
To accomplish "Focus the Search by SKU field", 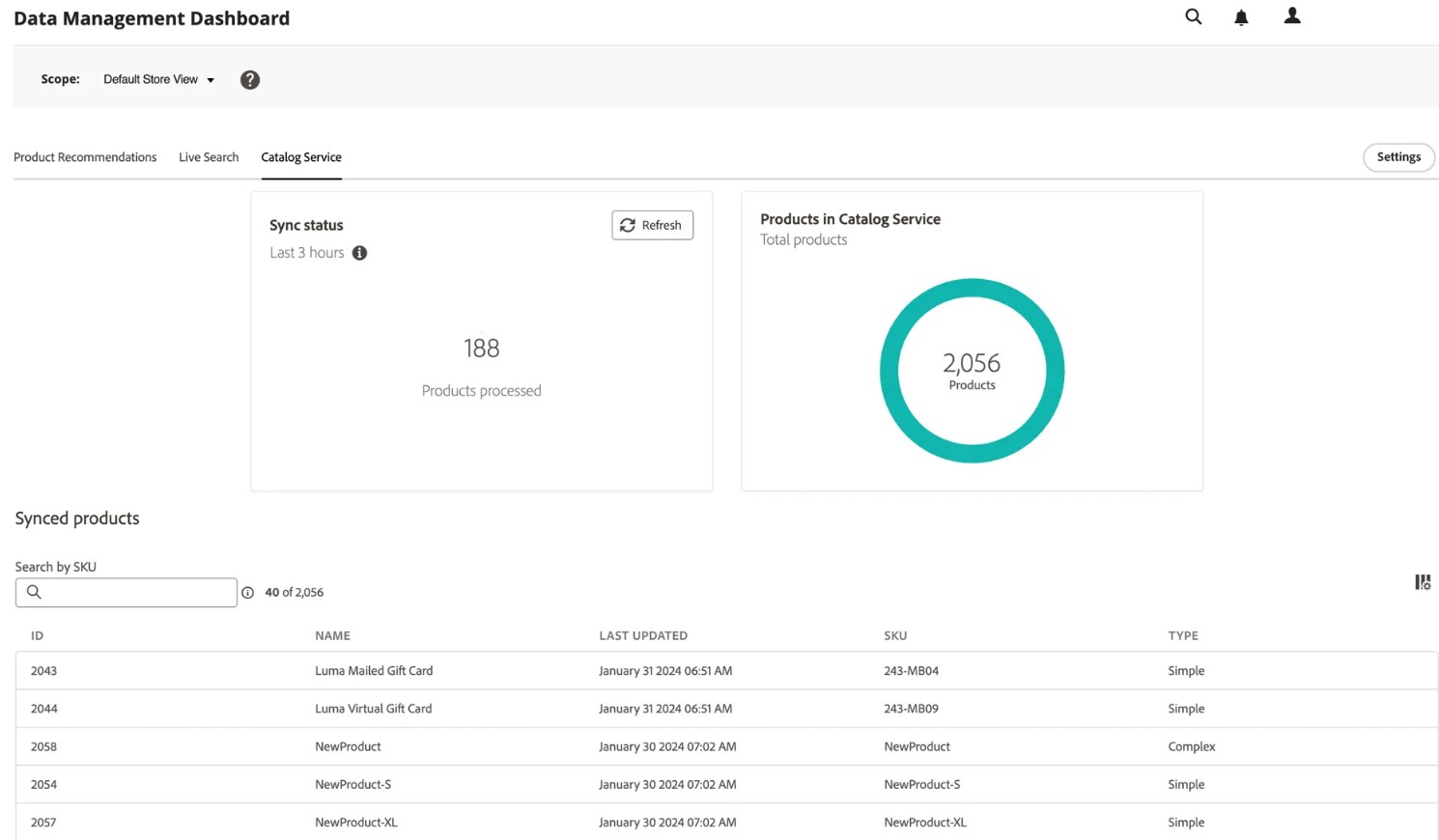I will (127, 592).
